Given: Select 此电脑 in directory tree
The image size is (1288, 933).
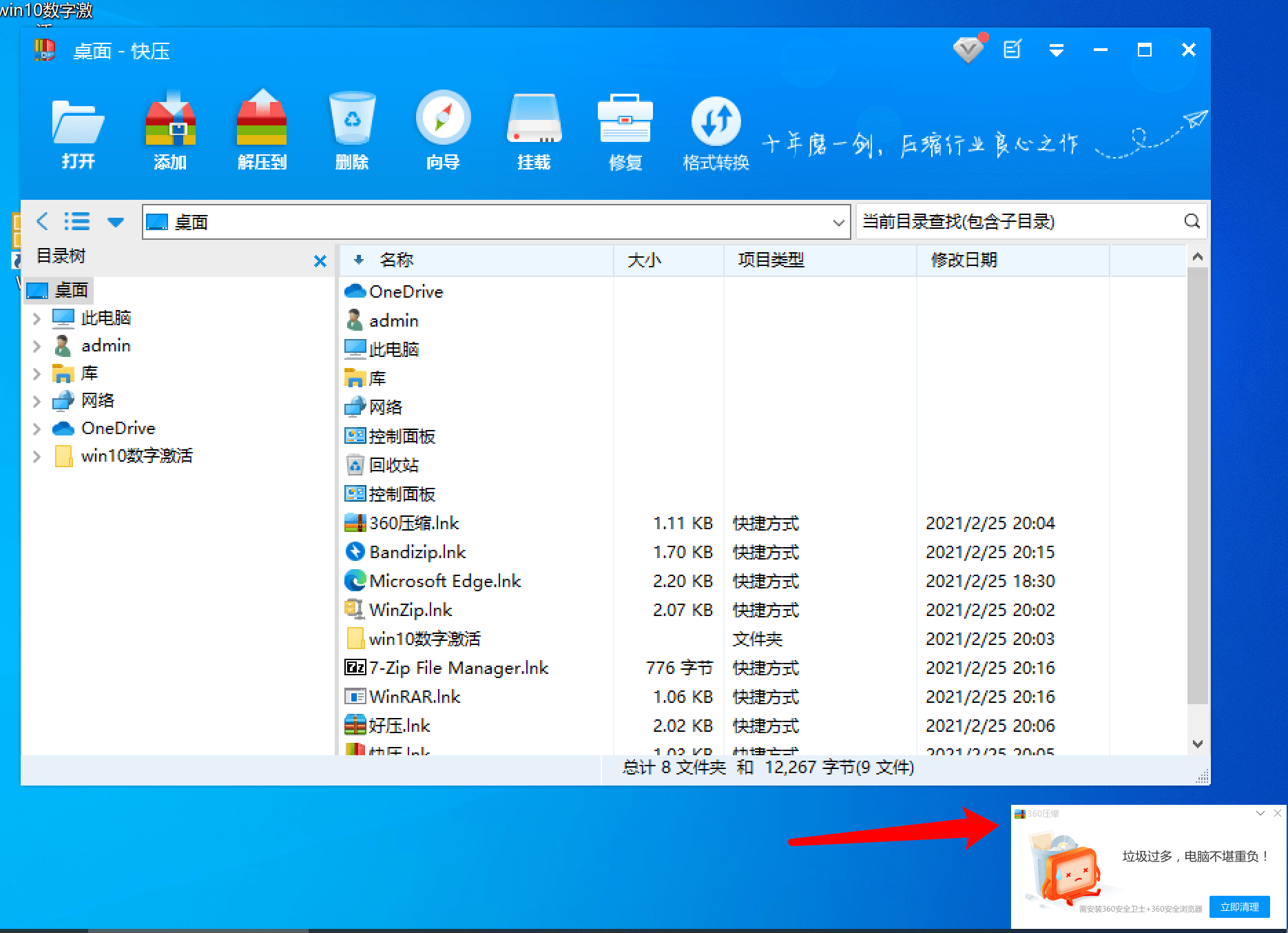Looking at the screenshot, I should click(x=92, y=318).
